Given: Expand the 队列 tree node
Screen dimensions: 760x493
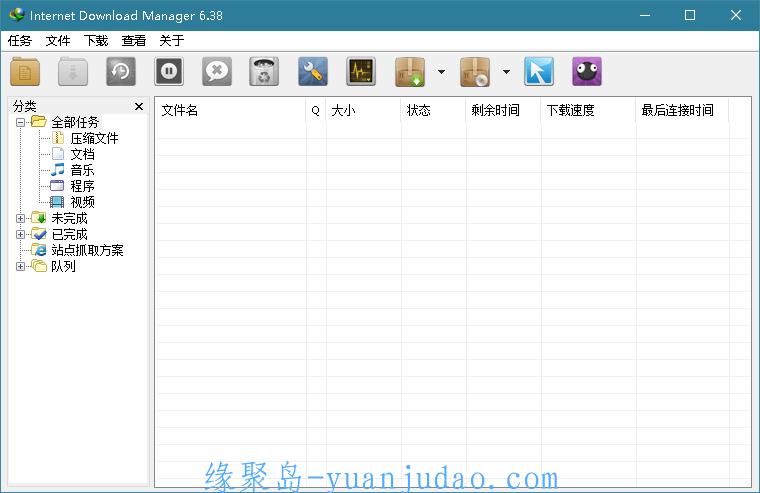Looking at the screenshot, I should pos(20,266).
